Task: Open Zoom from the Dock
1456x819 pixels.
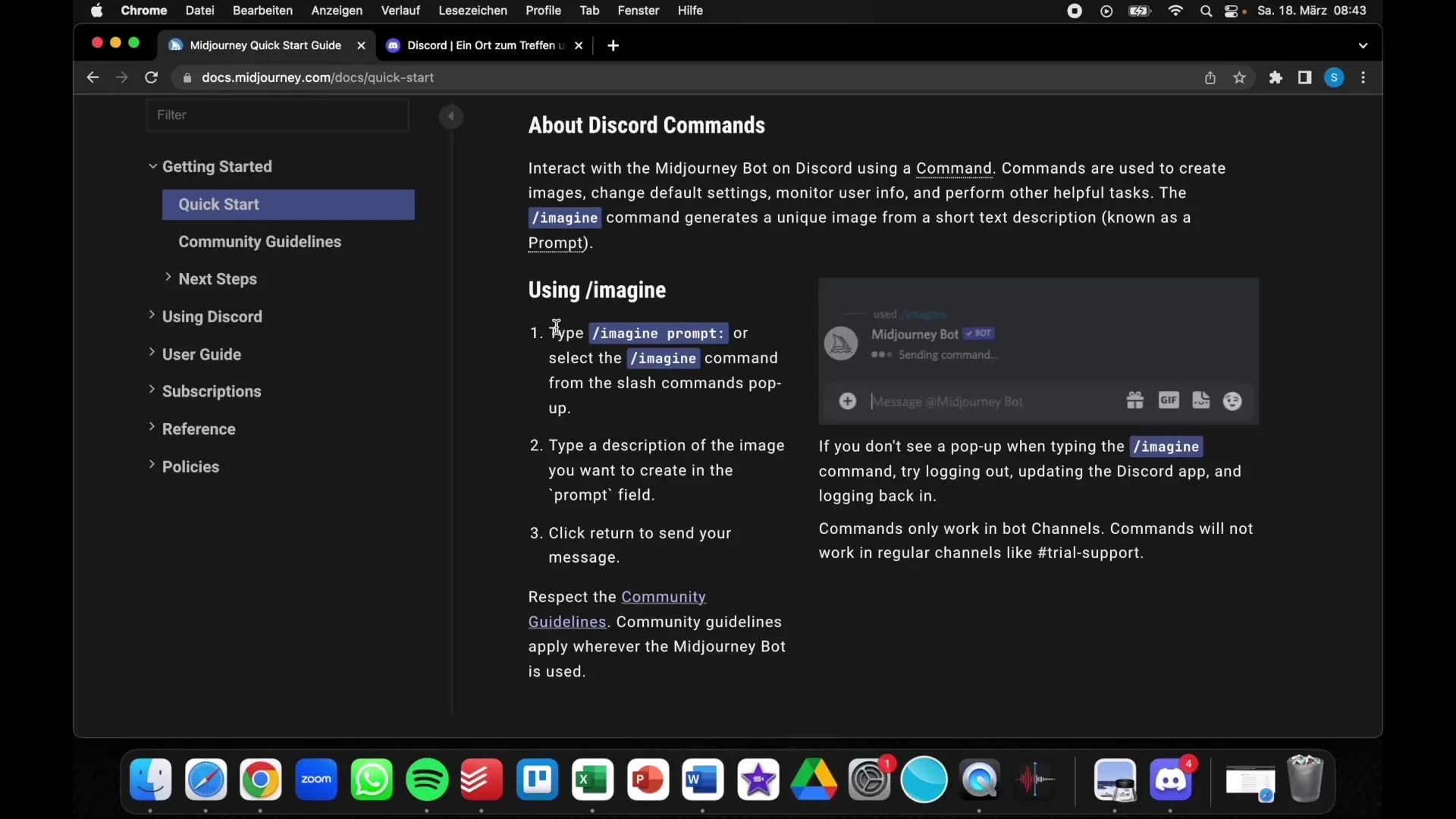Action: 316,780
